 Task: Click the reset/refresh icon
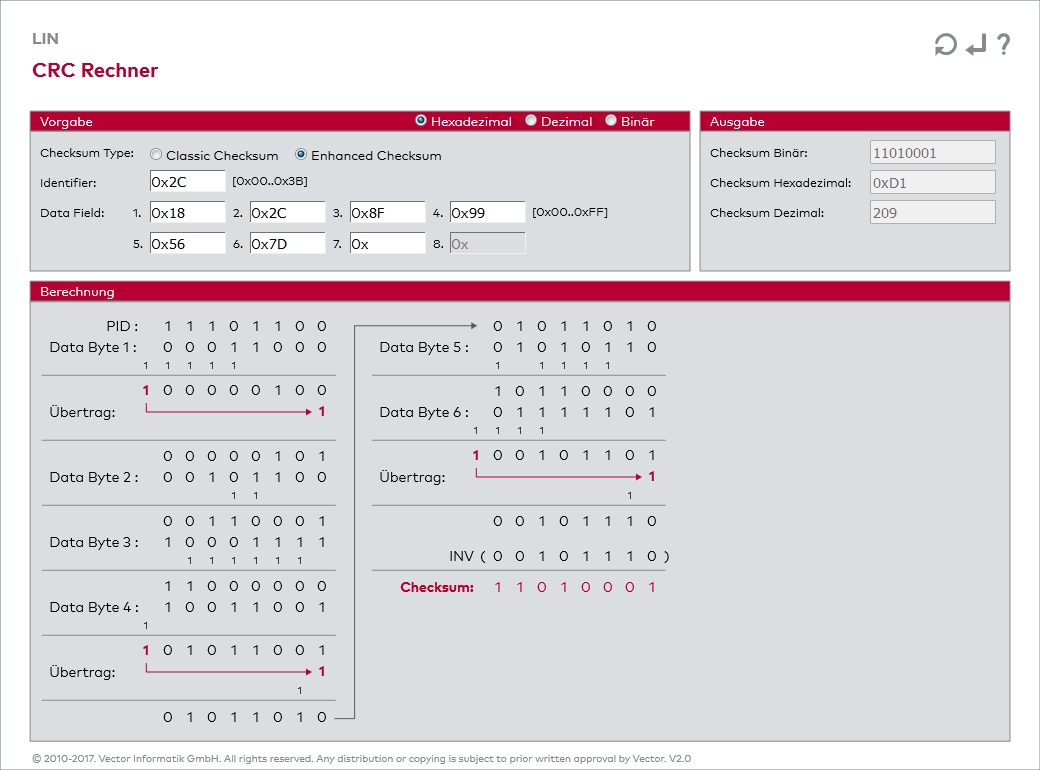[x=945, y=44]
